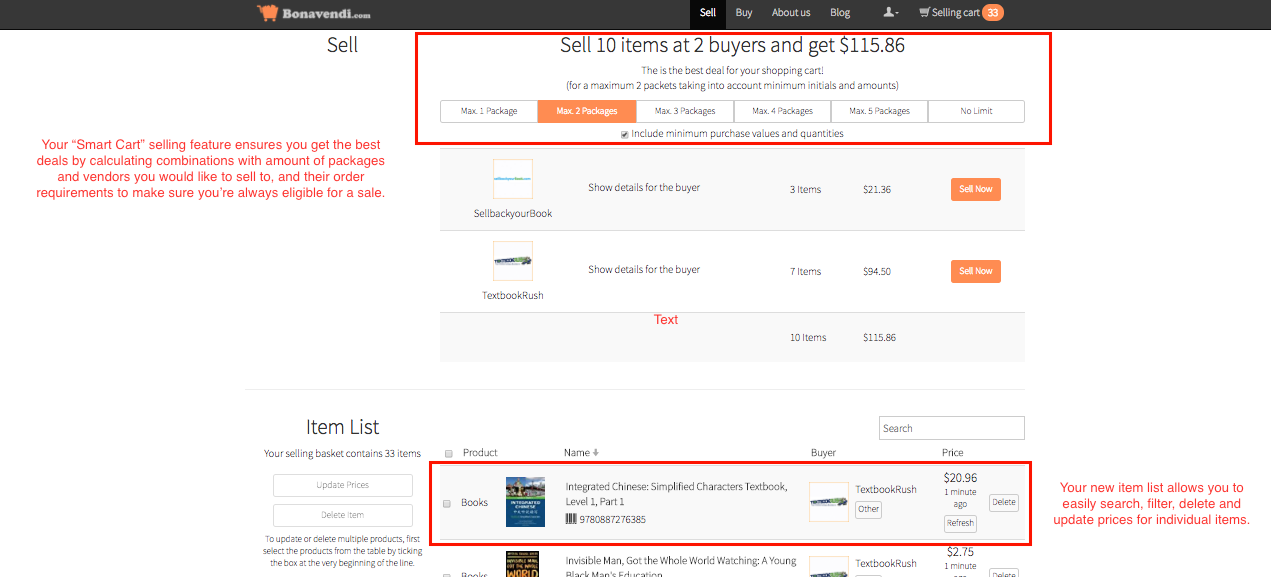Open TextbookRush buyer link for Integrated Chinese
The image size is (1271, 577).
point(886,490)
